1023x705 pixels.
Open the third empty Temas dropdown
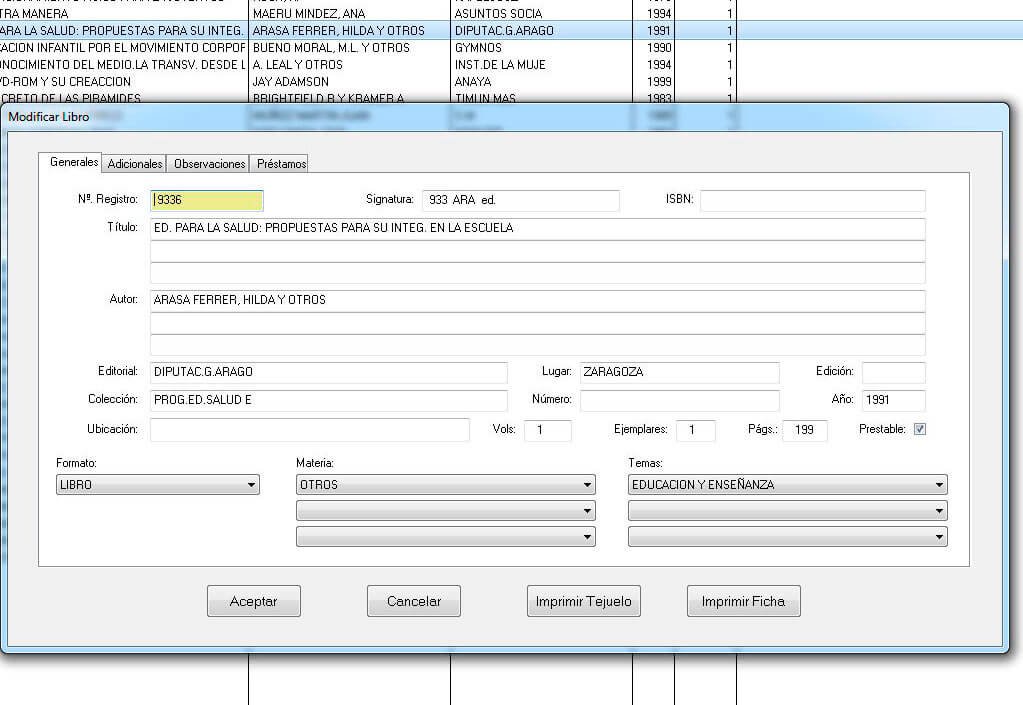(787, 537)
